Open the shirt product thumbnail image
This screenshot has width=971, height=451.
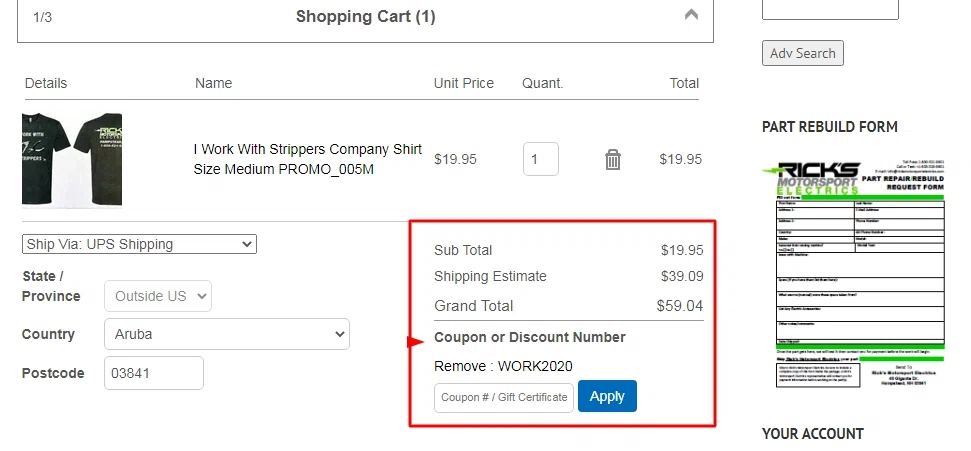pyautogui.click(x=72, y=160)
